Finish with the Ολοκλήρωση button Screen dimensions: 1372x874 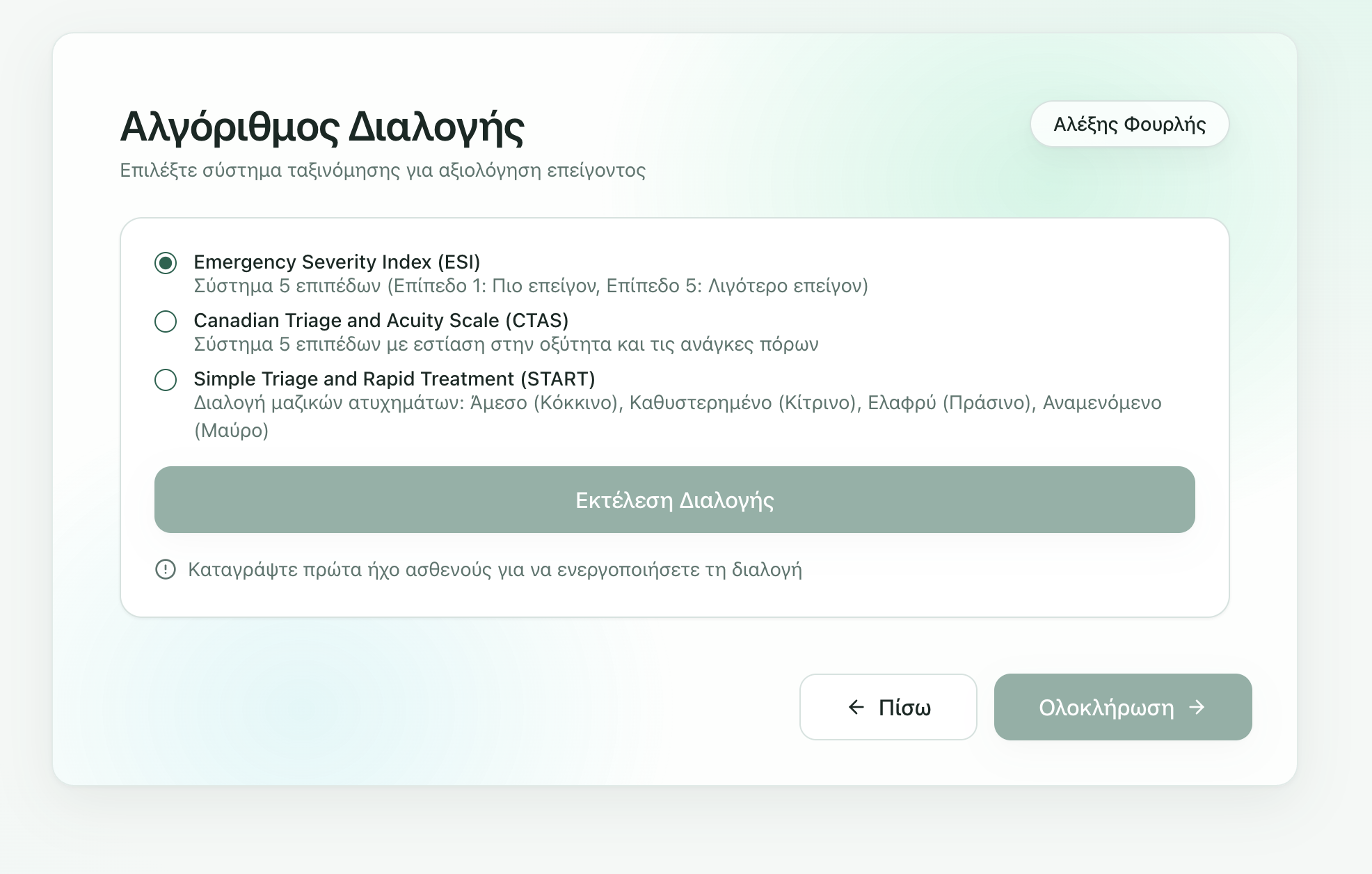(x=1123, y=707)
